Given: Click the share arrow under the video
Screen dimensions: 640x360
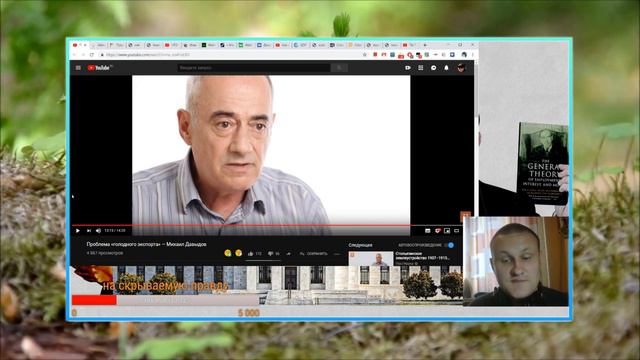Looking at the screenshot, I should point(289,253).
